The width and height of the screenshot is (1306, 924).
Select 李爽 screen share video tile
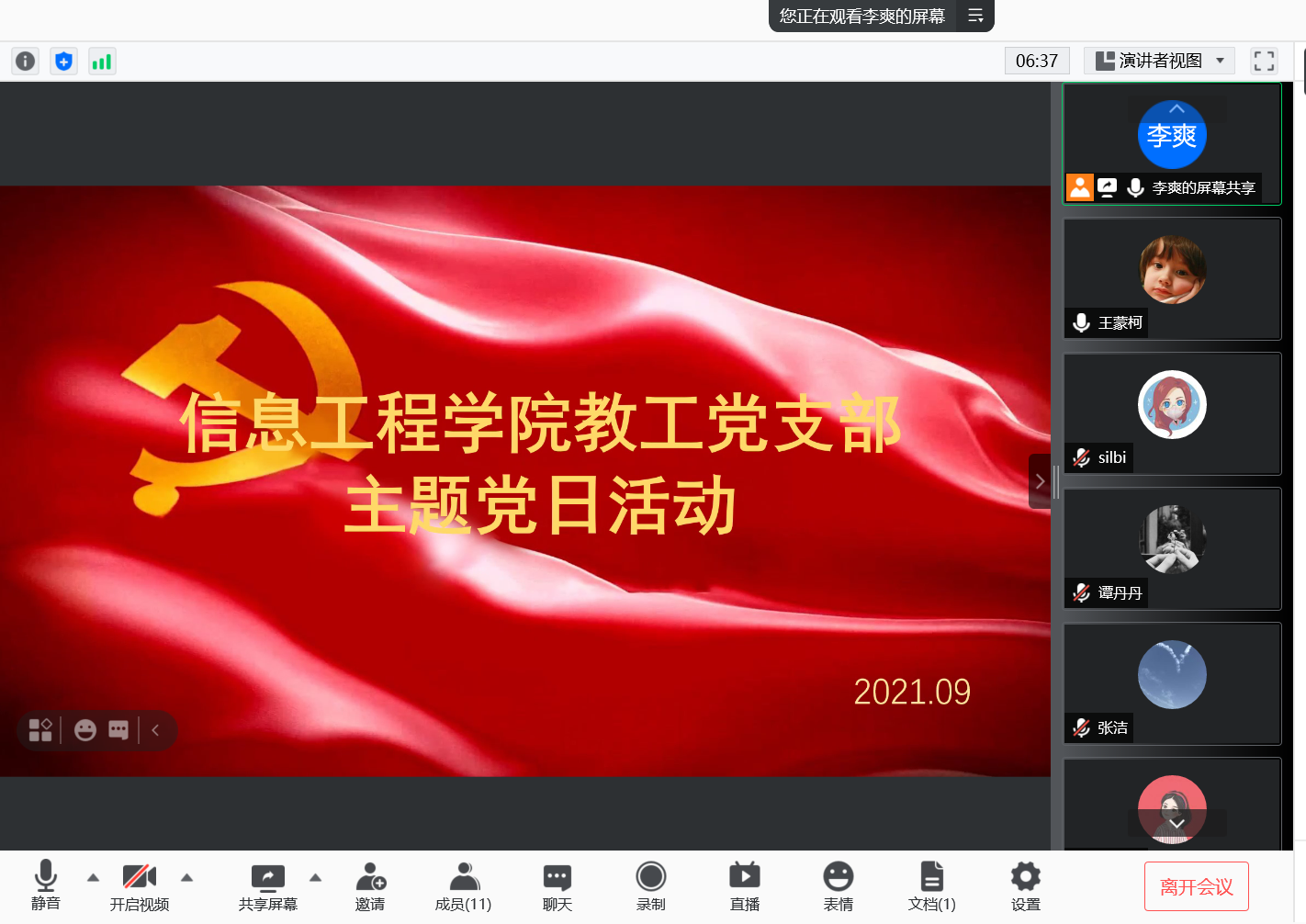1172,143
